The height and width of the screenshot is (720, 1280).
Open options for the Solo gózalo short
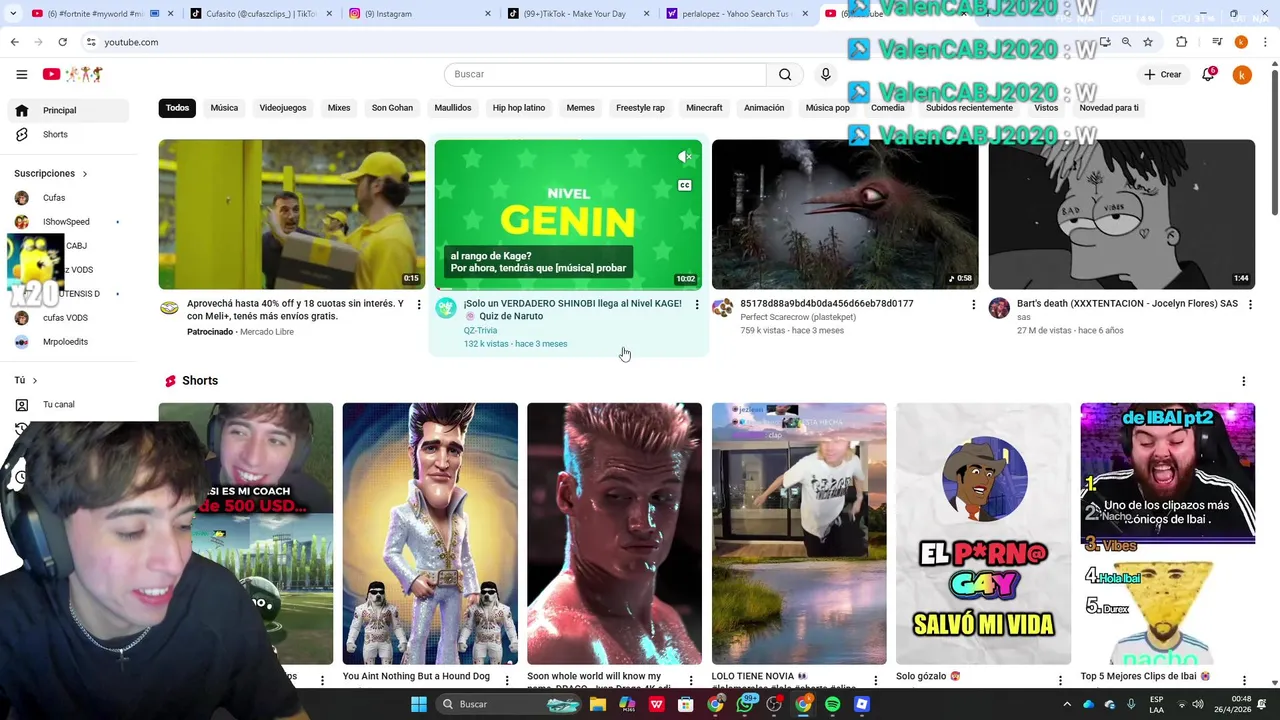1060,680
